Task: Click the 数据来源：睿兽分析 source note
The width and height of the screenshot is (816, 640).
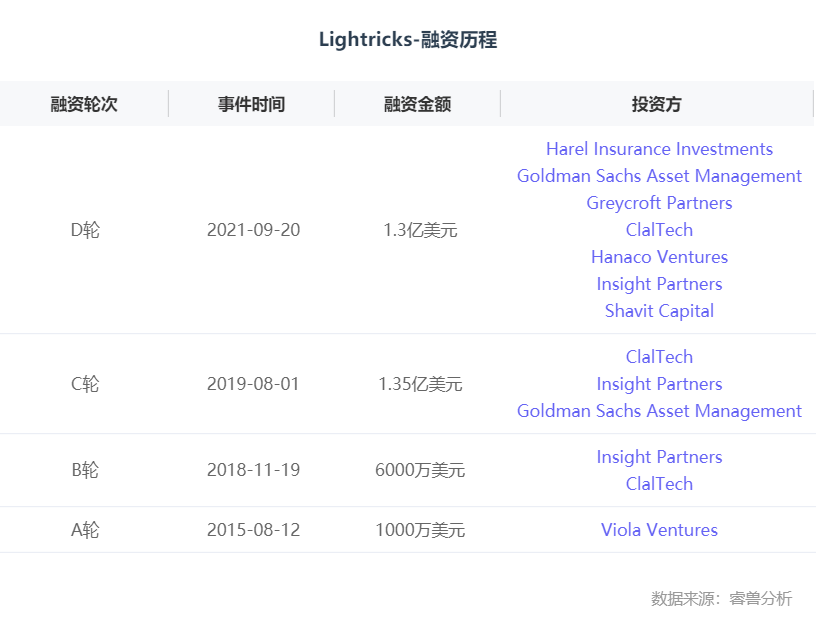Action: 721,598
